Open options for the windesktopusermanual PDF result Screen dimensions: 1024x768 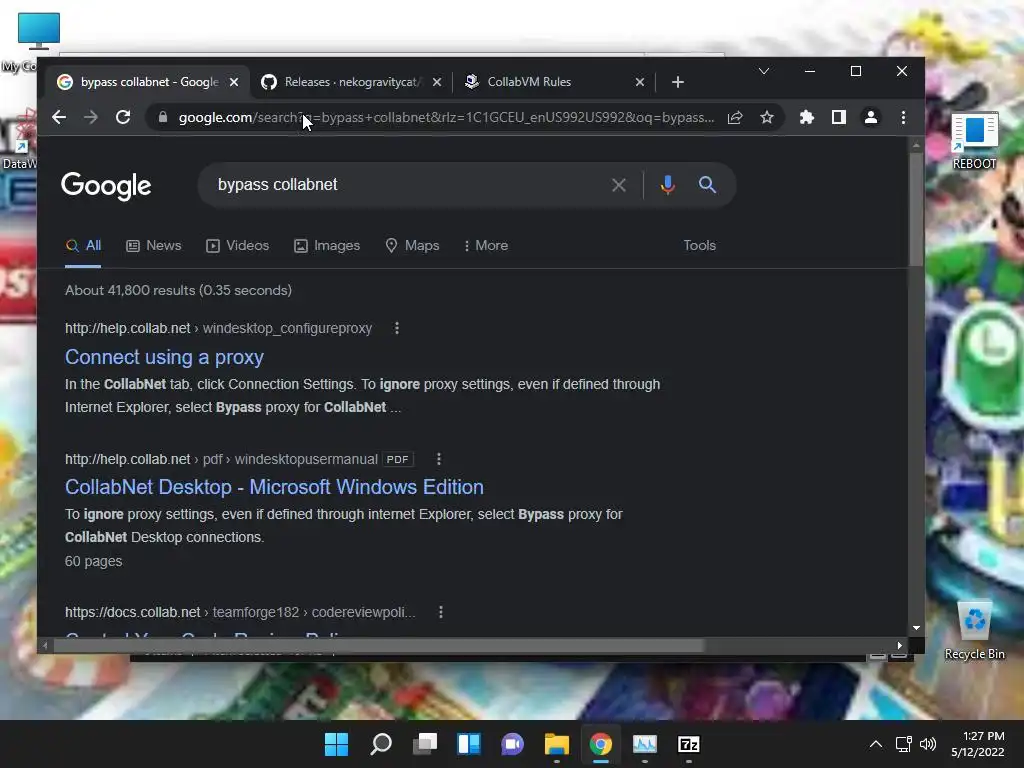[439, 459]
